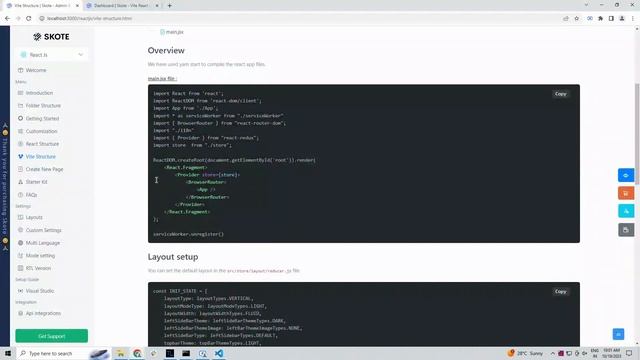Image resolution: width=640 pixels, height=360 pixels.
Task: Open the Visual Studio setup guide
Action: pos(40,291)
